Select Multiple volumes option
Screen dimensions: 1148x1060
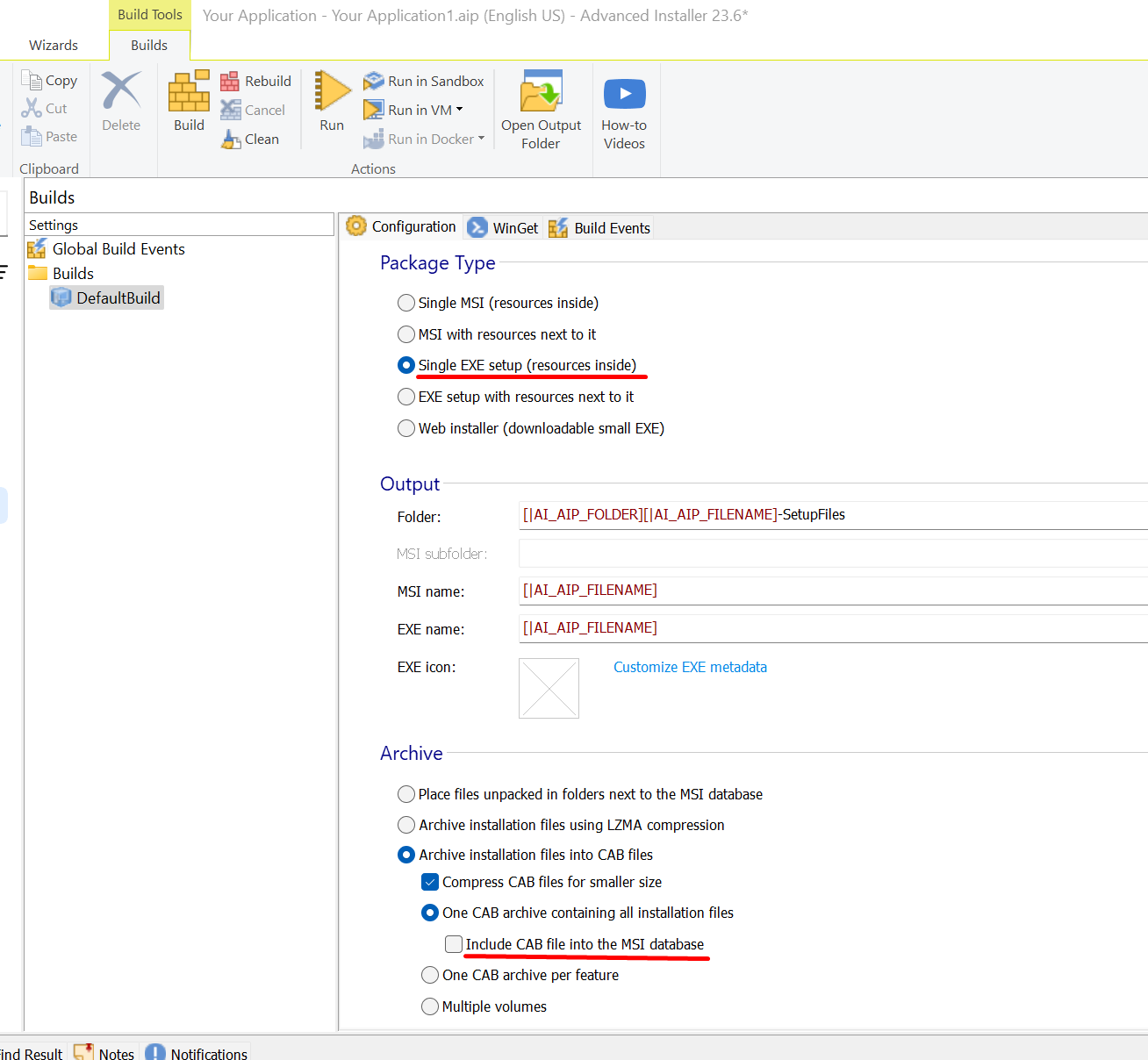430,1006
